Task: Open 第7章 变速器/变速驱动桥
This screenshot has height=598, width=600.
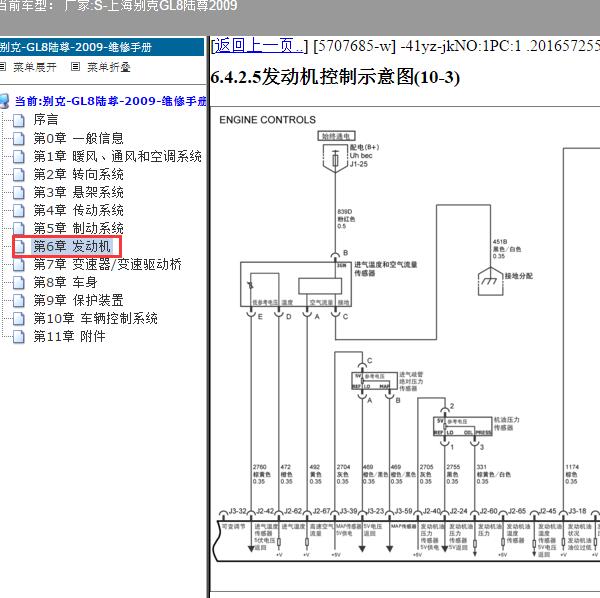Action: (108, 264)
